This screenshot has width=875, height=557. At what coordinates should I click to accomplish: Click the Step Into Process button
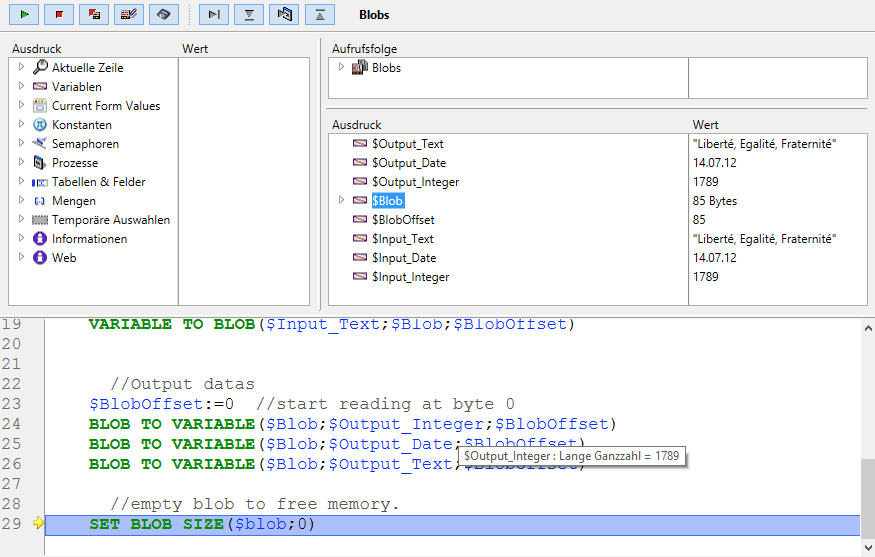coord(284,14)
